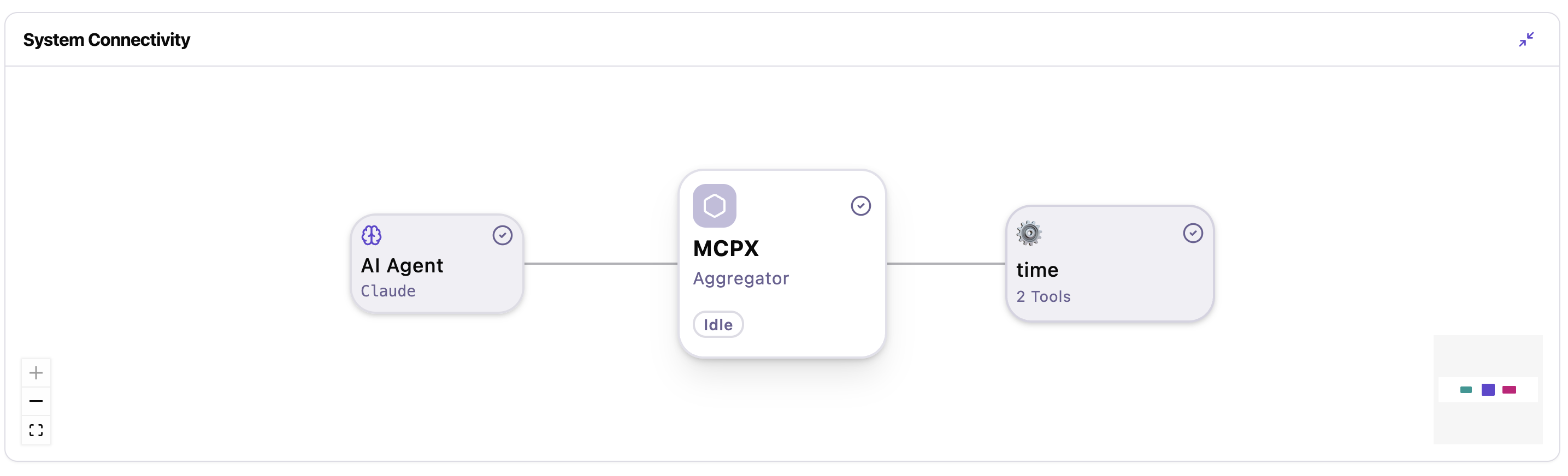Zoom out of the connectivity diagram
Image resolution: width=1568 pixels, height=476 pixels.
[x=36, y=401]
